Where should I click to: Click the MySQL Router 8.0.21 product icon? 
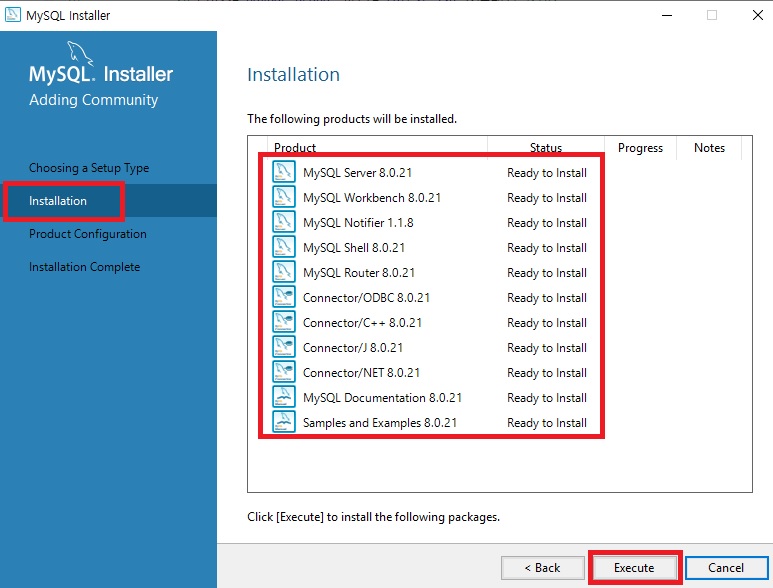(284, 272)
